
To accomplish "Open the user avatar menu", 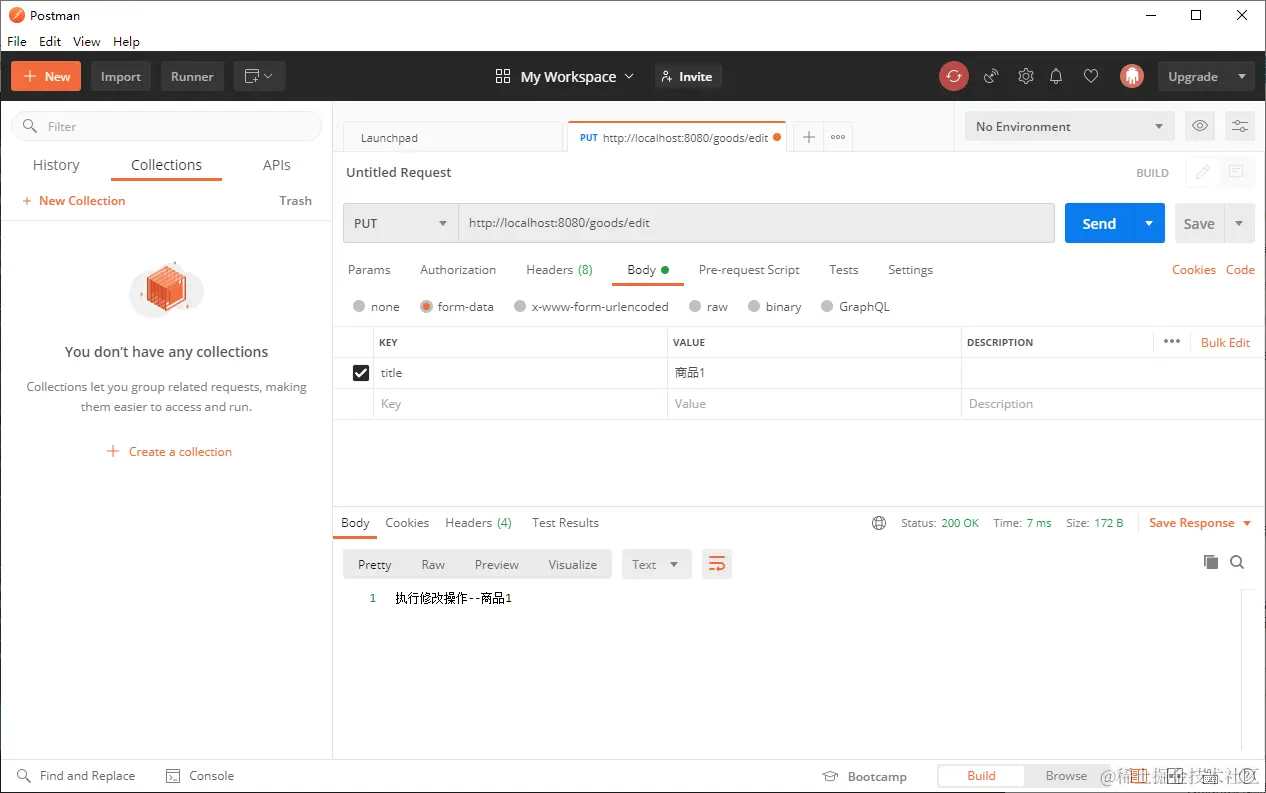I will click(1132, 76).
